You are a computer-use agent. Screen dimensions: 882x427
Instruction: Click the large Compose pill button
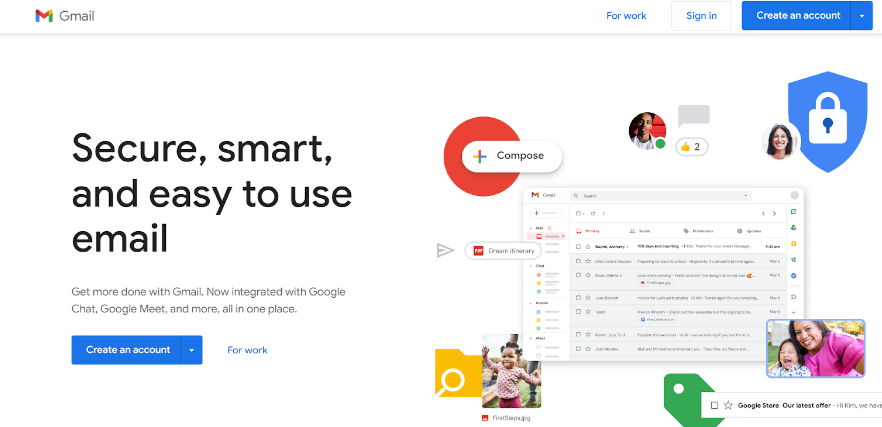coord(512,156)
